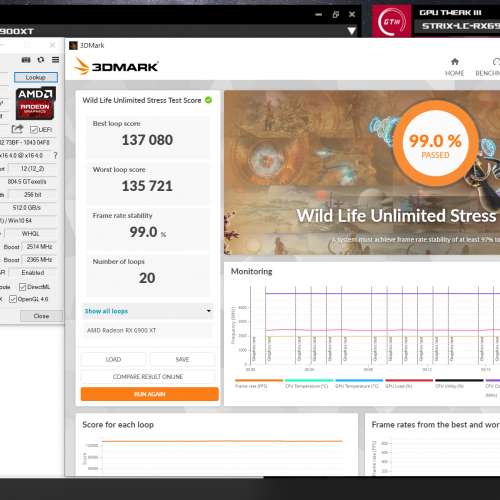Viewport: 500px width, 500px height.
Task: Click the GPU-Z BIOS export share icon
Action: tap(17, 129)
